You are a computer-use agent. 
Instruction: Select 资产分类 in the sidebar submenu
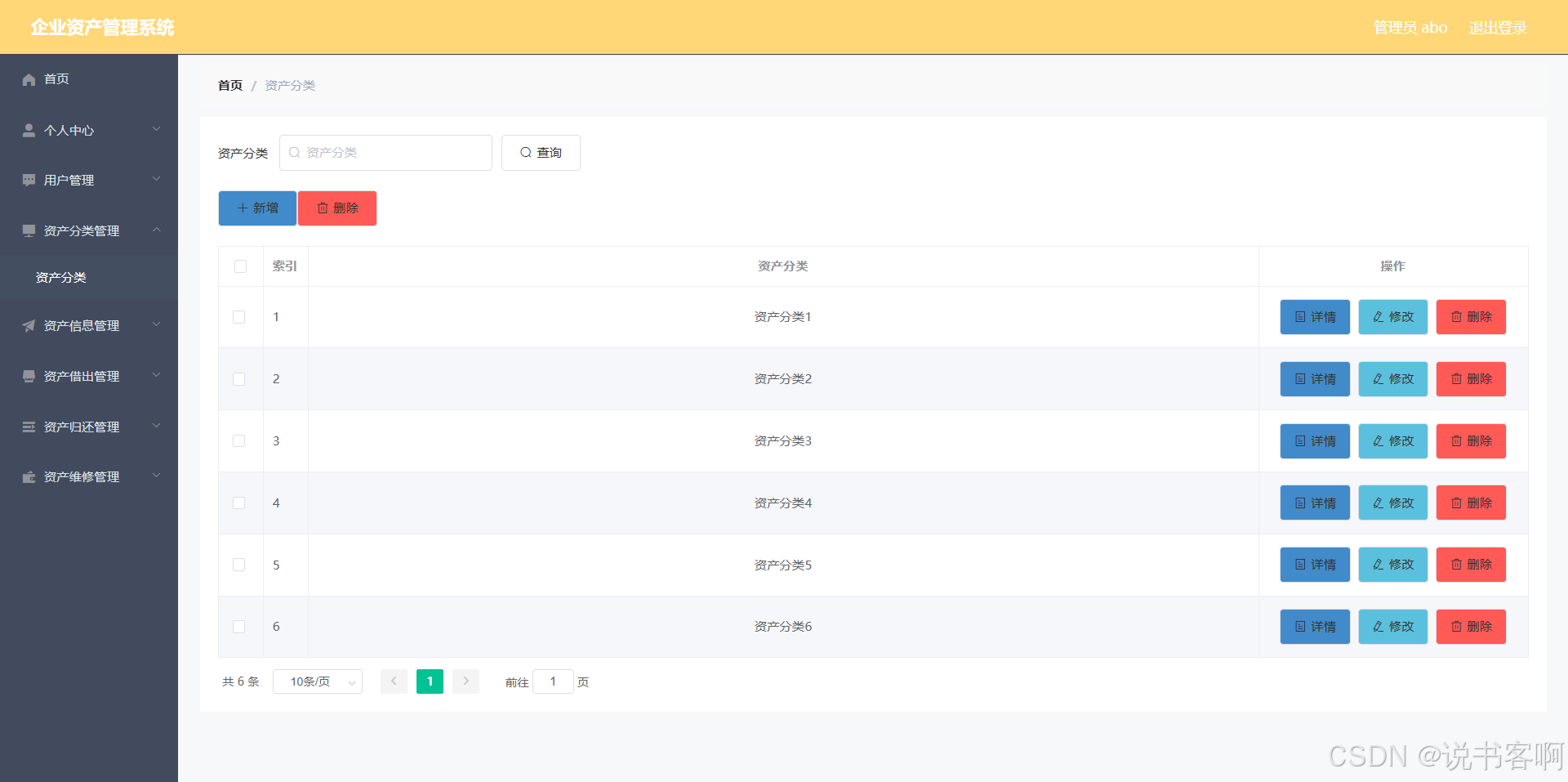point(61,277)
